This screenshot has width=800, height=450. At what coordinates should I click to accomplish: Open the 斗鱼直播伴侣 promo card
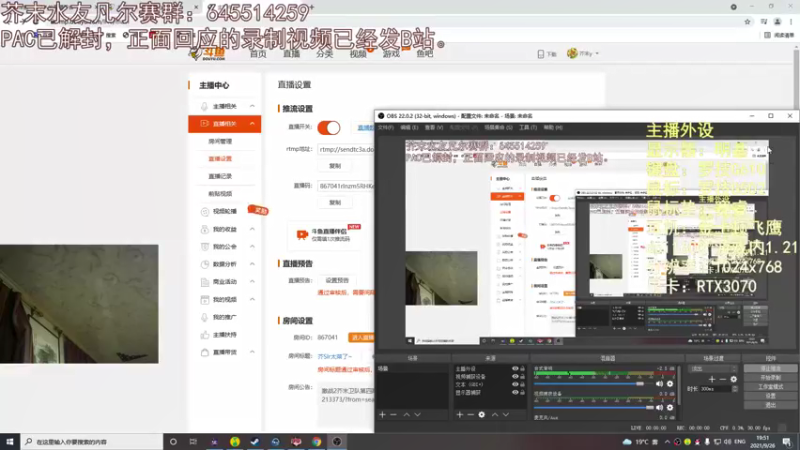click(x=324, y=235)
